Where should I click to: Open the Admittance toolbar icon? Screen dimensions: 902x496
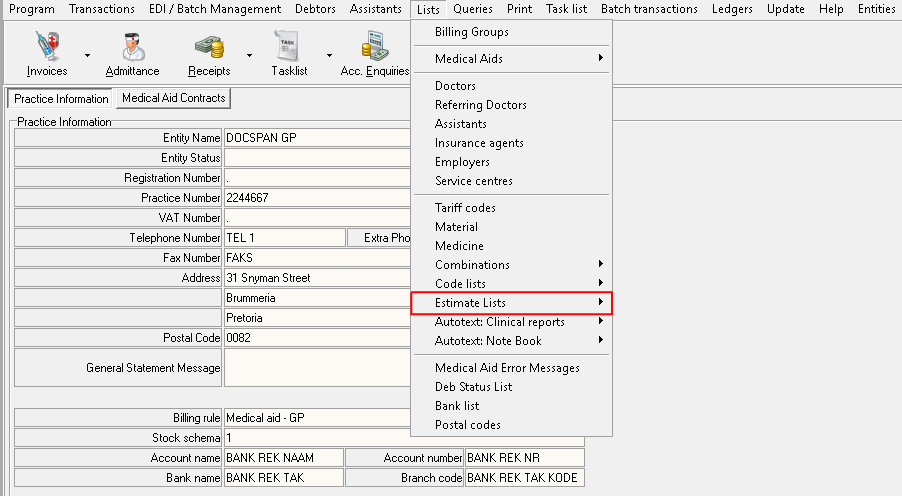pos(132,47)
